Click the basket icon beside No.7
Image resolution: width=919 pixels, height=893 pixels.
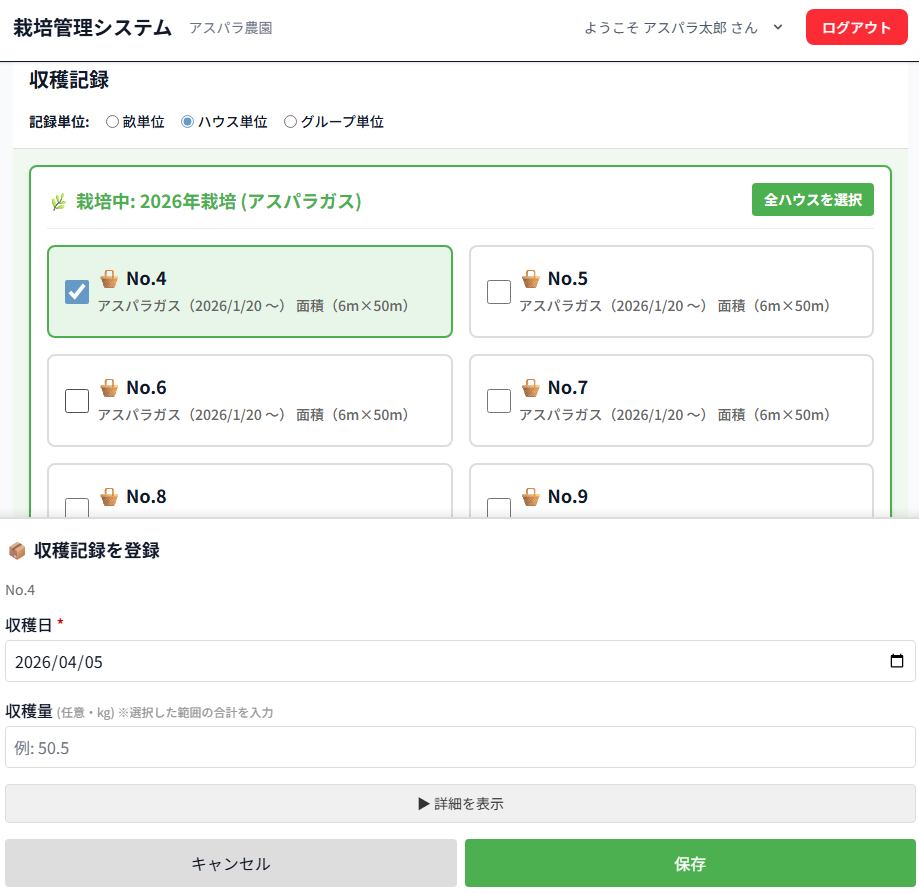pyautogui.click(x=531, y=387)
